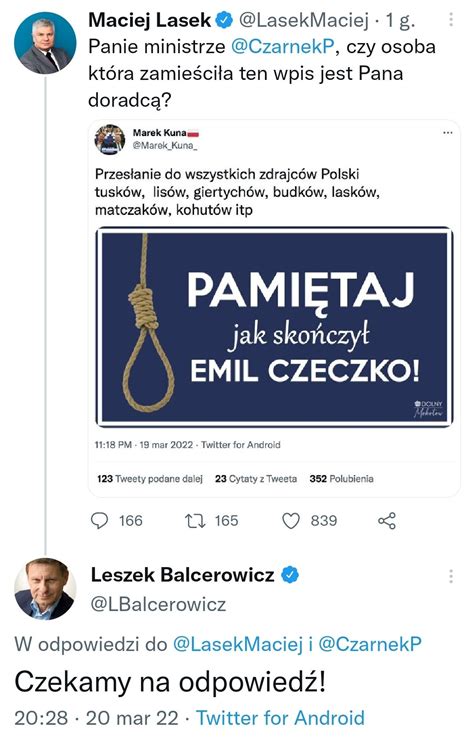Open the 23 Cytaty z Tweeta list

point(256,478)
